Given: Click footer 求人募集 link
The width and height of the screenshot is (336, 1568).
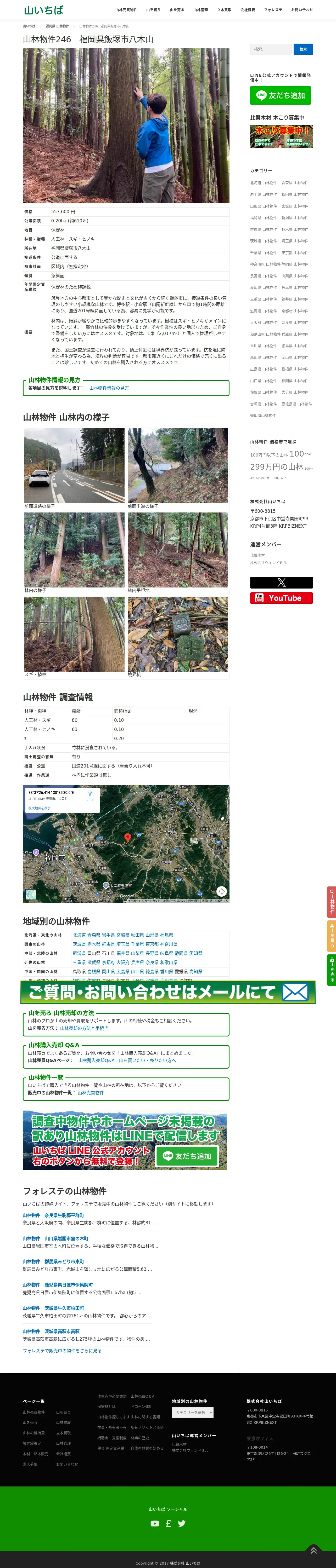Looking at the screenshot, I should point(30,1464).
